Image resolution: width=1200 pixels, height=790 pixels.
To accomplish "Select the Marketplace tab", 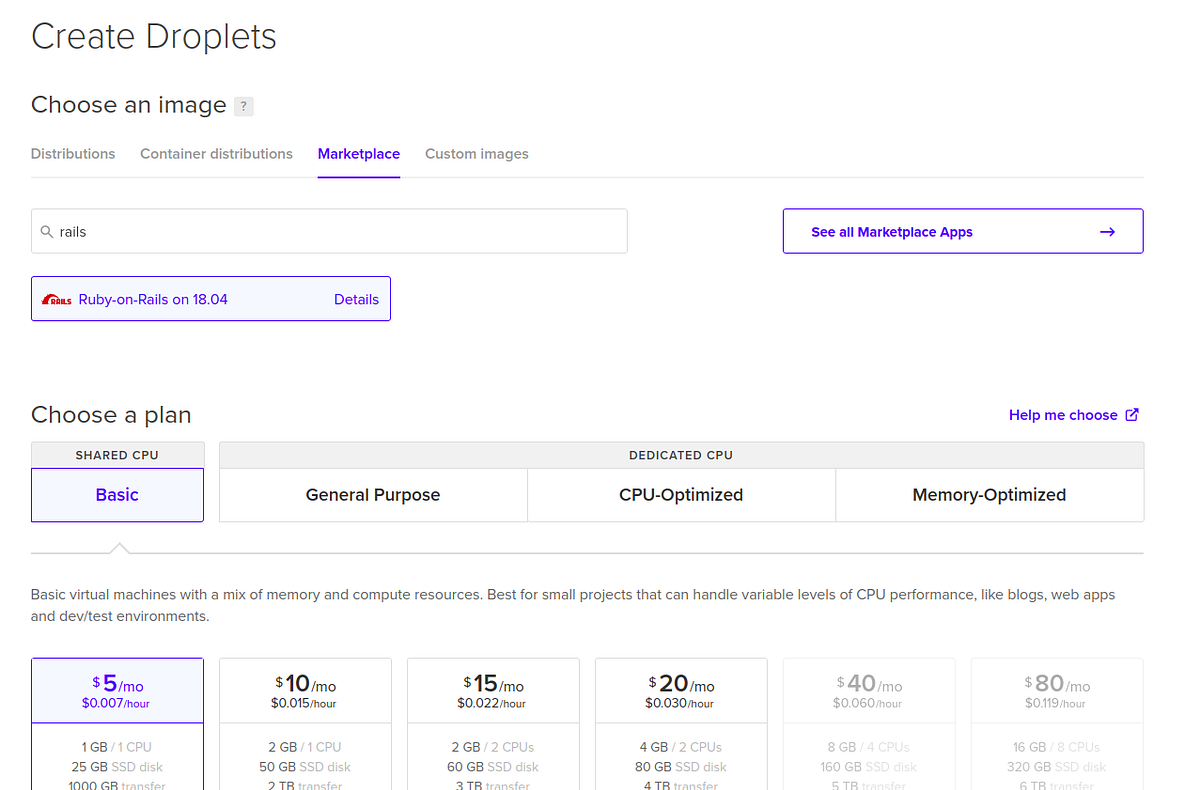I will pos(358,154).
